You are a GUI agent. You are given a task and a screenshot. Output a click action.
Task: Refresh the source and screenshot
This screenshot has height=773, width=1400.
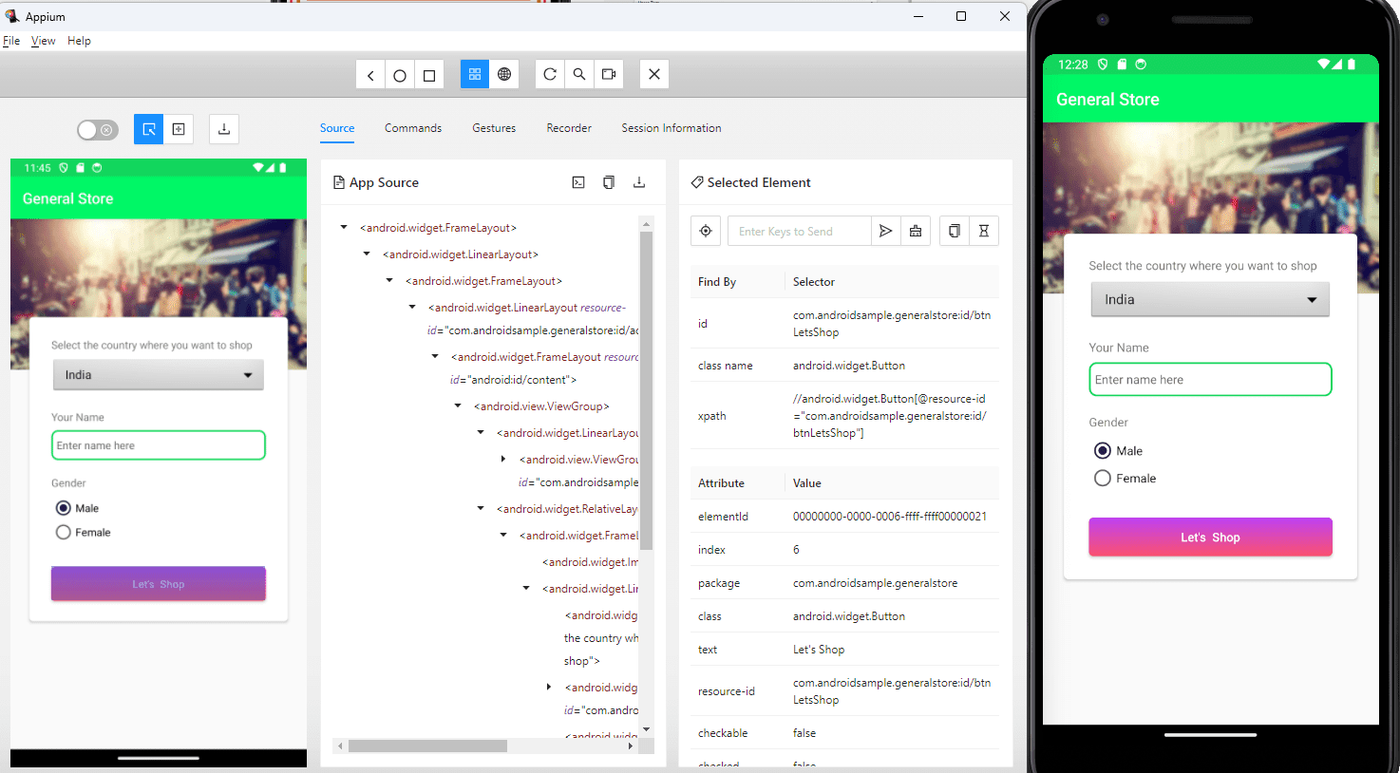[x=550, y=74]
